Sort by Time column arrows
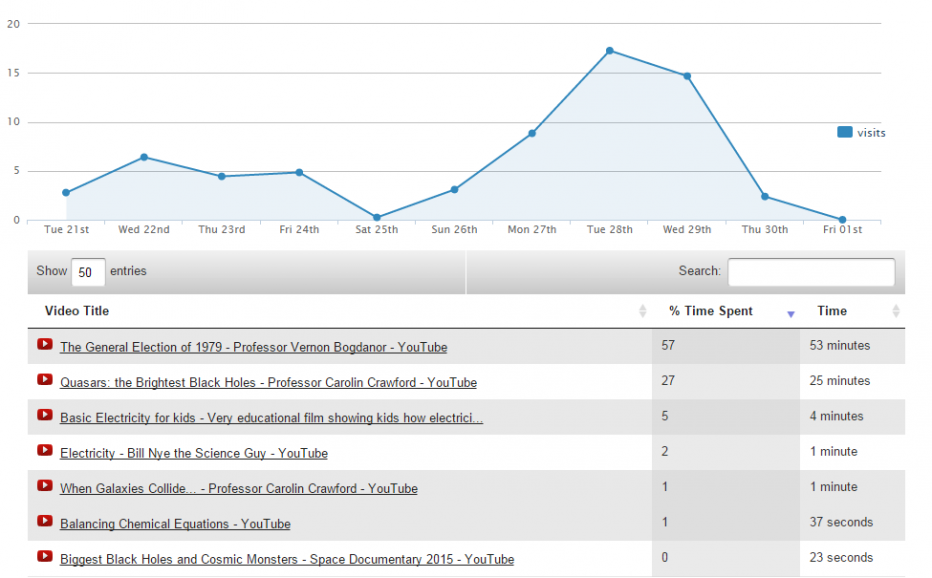Viewport: 932px width, 578px height. tap(896, 311)
